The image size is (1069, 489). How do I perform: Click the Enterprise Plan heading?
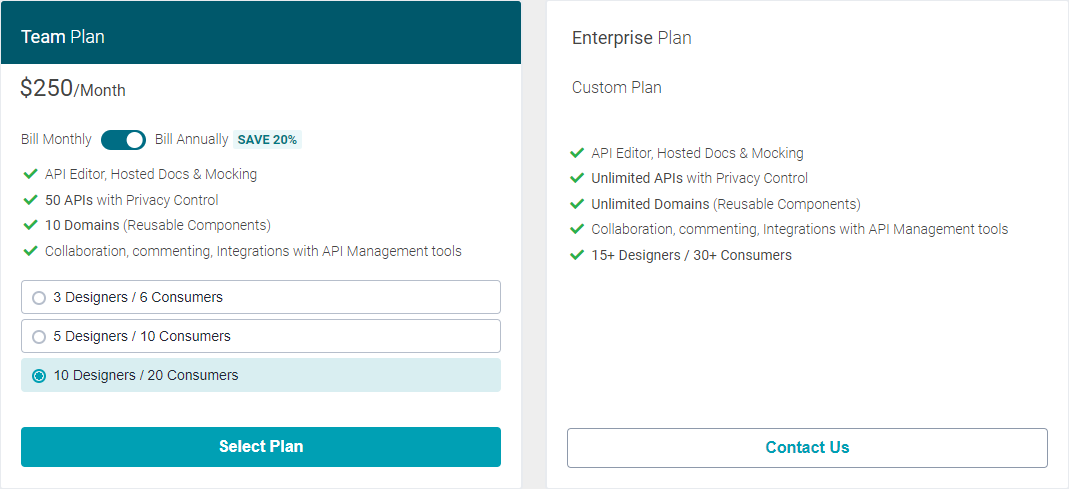631,38
